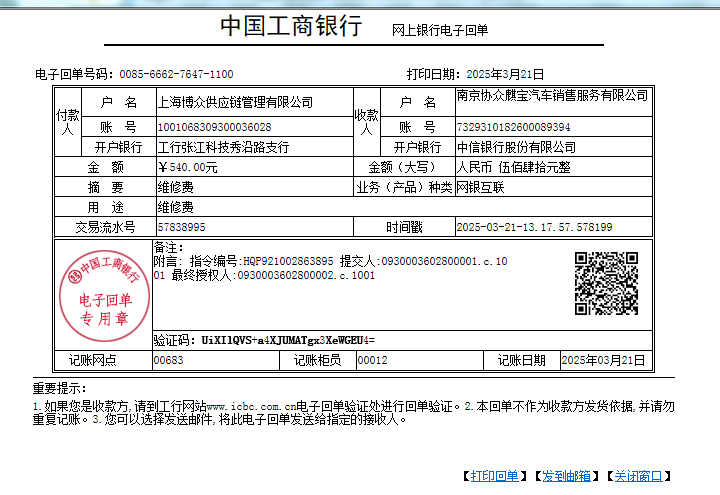Screen dimensions: 720x495
Task: Click the payer bank 工行张江科技秀沿路支行
Action: [x=223, y=147]
